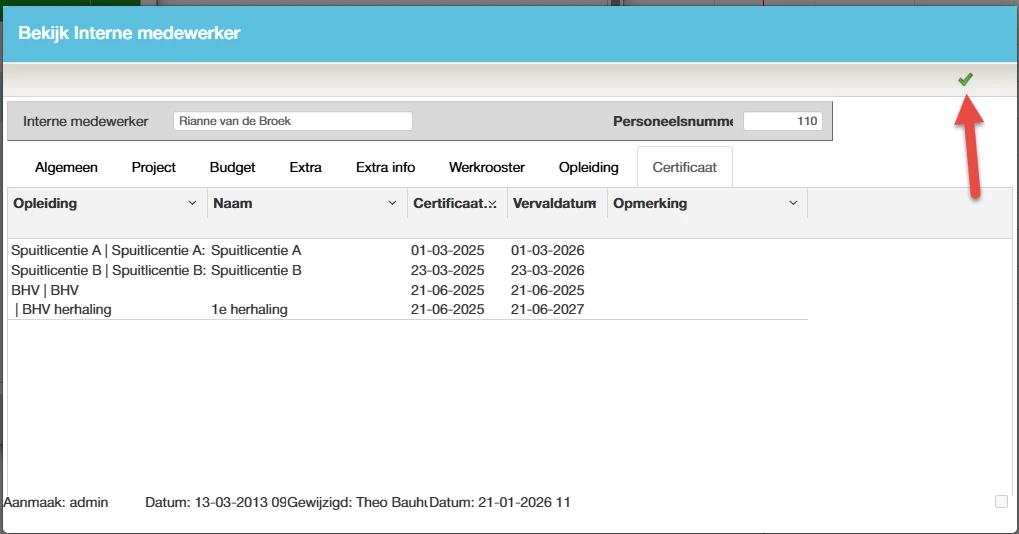This screenshot has width=1019, height=534.
Task: Switch to the Opleiding tab
Action: click(x=588, y=167)
